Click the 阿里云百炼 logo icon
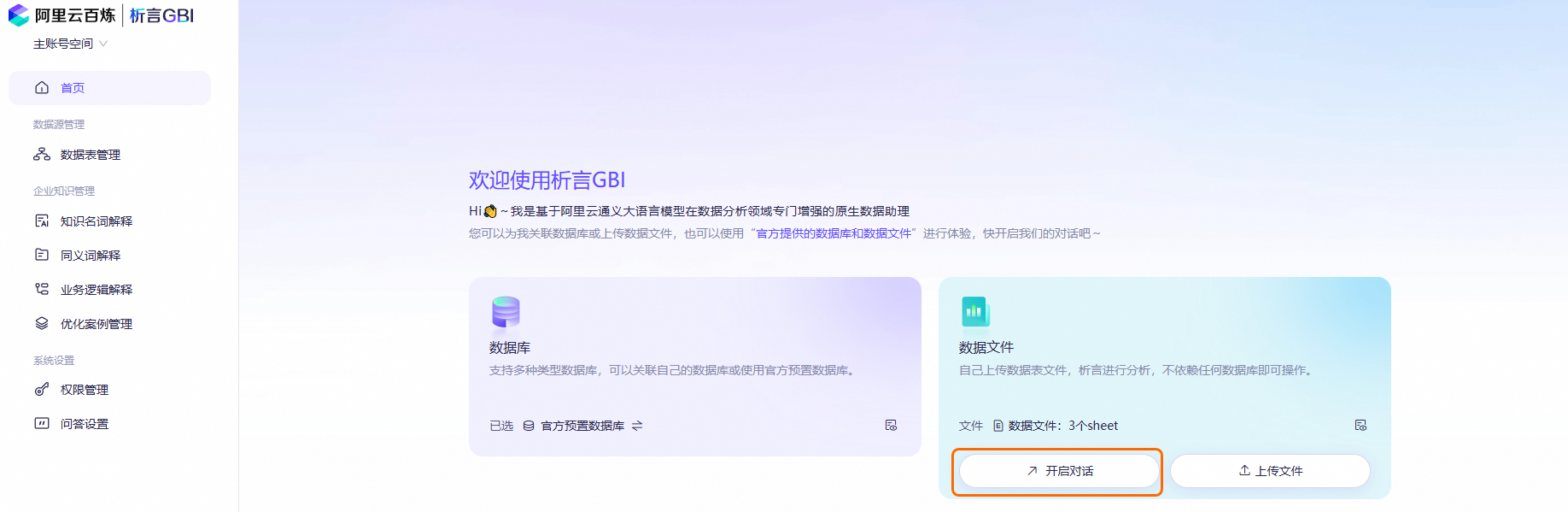This screenshot has height=512, width=1568. (19, 15)
